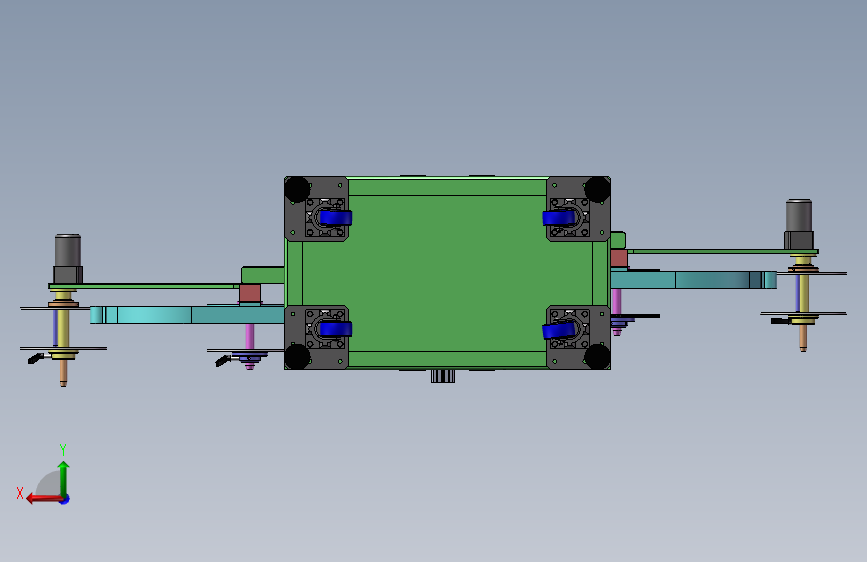The image size is (867, 562).
Task: Click the red X axis arrow of the triad
Action: coord(43,498)
